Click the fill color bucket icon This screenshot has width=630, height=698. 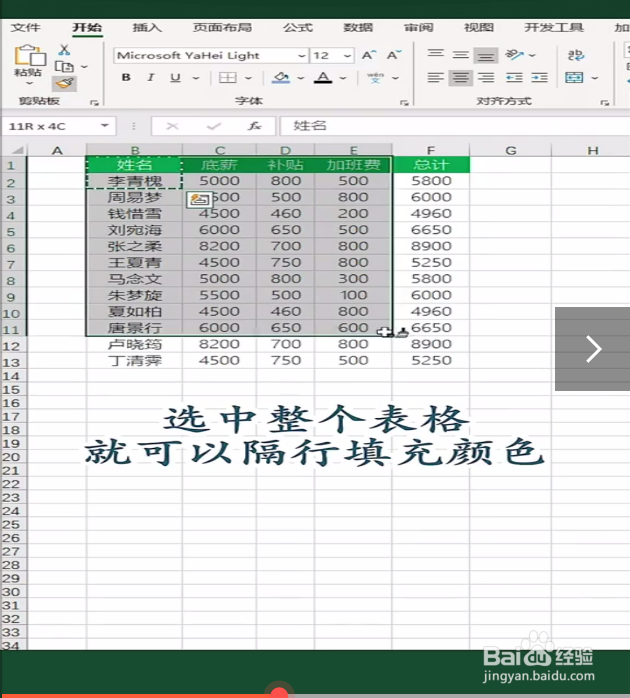click(x=281, y=78)
